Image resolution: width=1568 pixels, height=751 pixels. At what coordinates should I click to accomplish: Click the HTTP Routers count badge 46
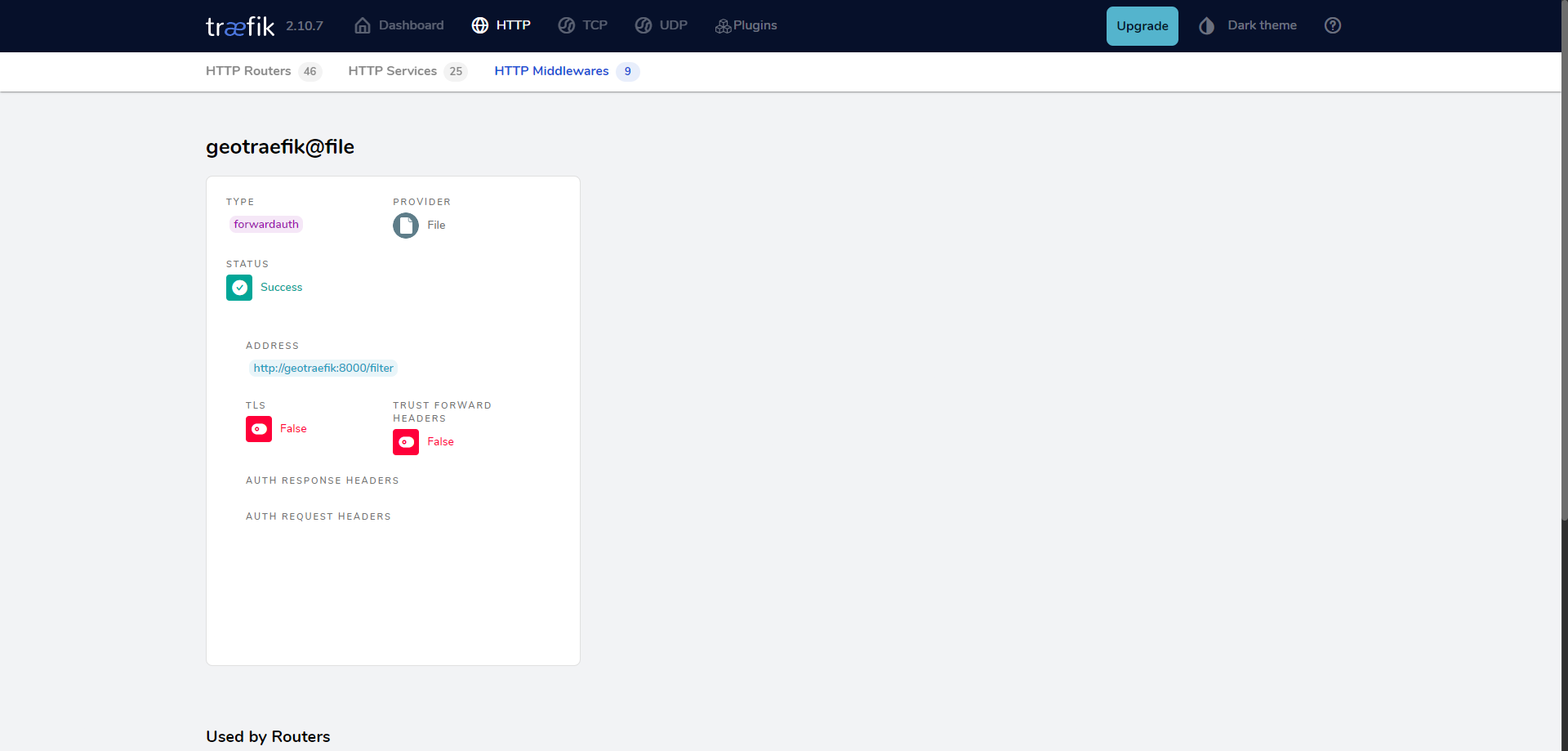[310, 72]
